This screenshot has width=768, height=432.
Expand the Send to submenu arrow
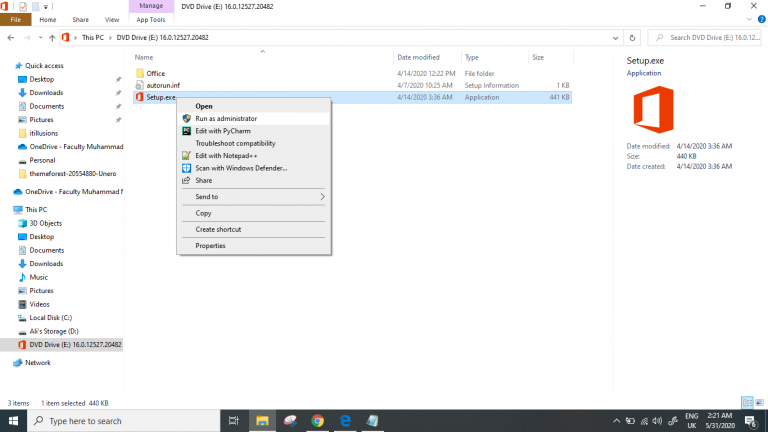322,196
